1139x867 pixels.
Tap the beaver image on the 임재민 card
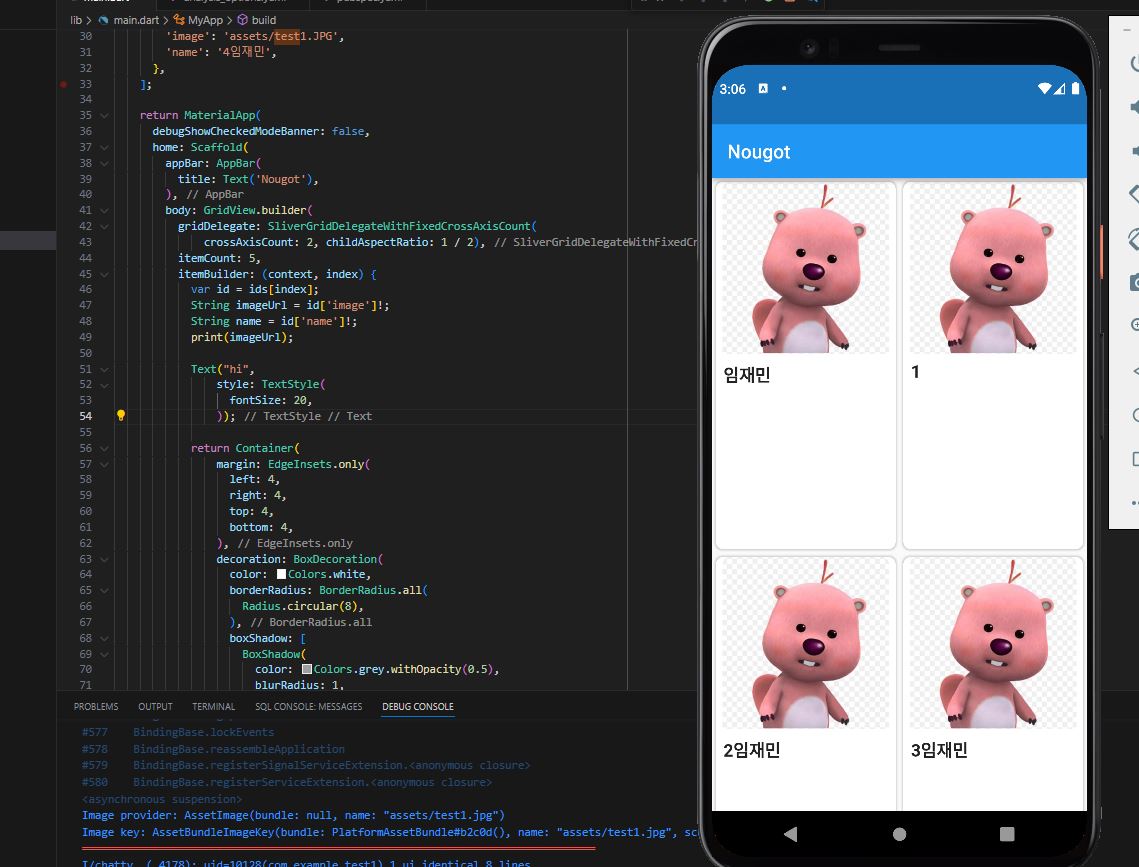[805, 269]
